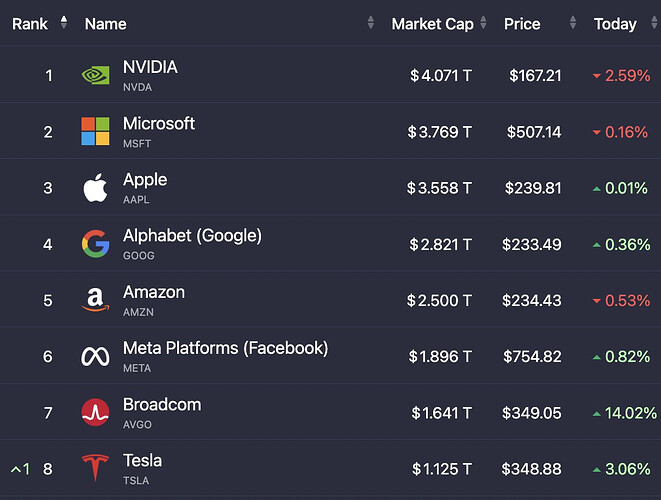Click the Microsoft logo icon
This screenshot has width=661, height=500.
tap(95, 131)
